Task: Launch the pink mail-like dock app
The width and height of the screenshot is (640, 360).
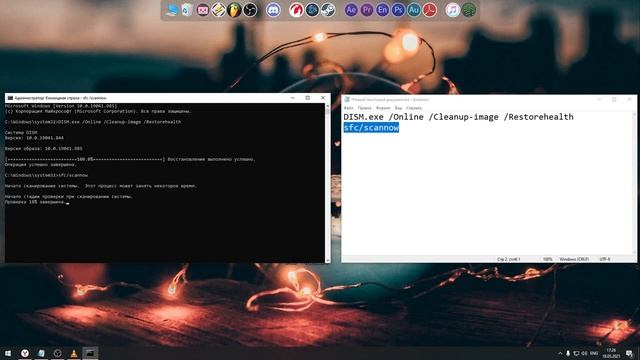Action: pos(202,10)
